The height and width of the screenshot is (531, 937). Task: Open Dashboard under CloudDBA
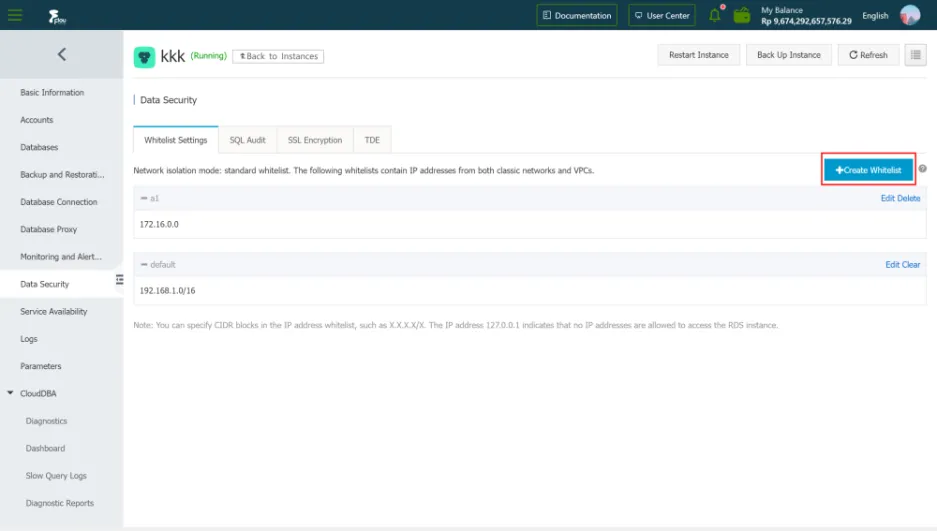pos(45,448)
